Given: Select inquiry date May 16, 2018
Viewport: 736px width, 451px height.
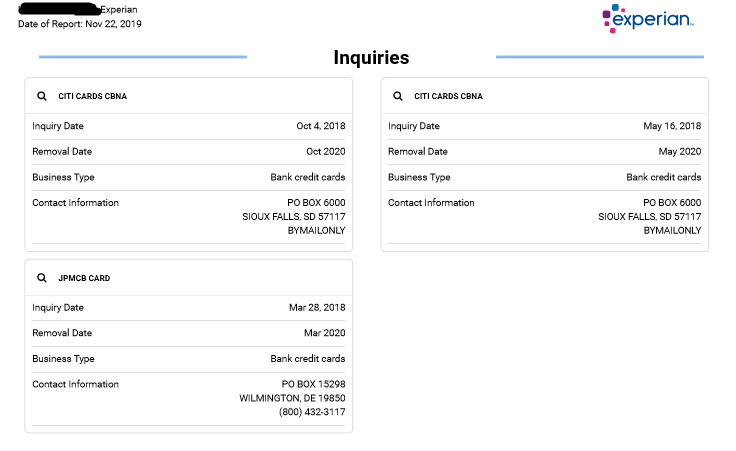Looking at the screenshot, I should 672,126.
